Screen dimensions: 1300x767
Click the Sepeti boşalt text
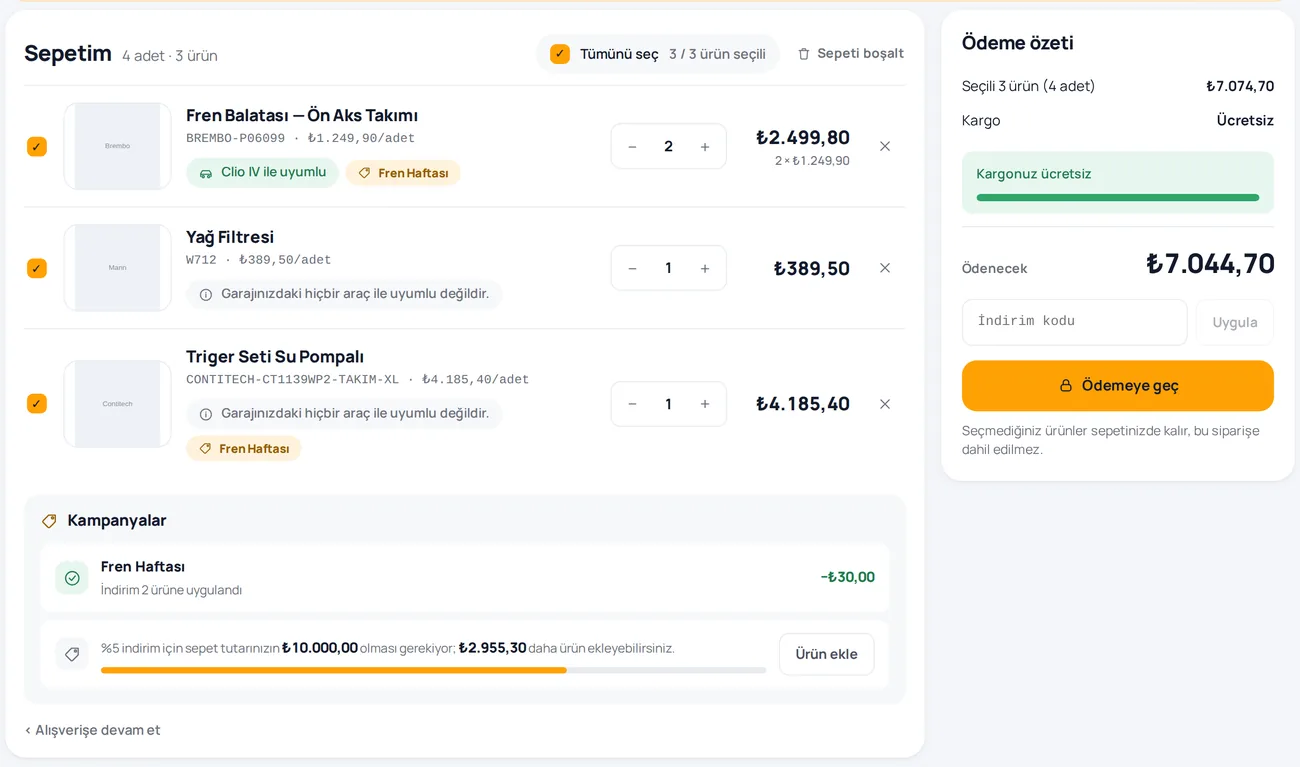coord(861,54)
